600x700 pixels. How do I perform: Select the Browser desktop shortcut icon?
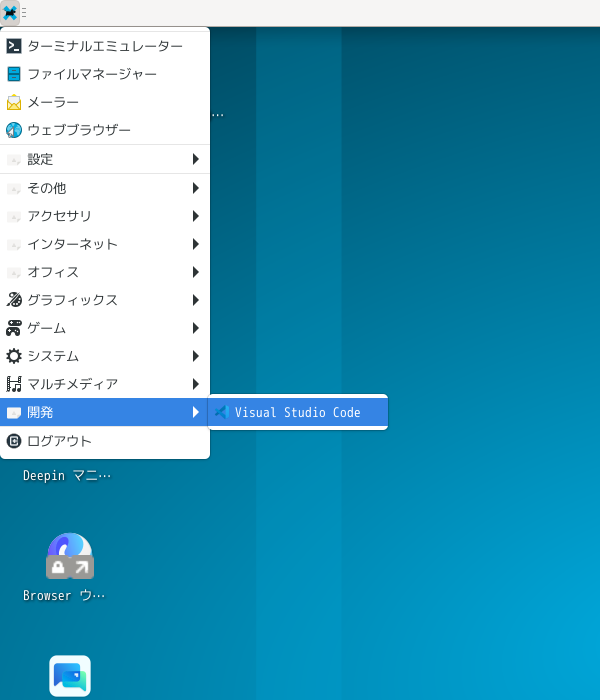point(70,556)
